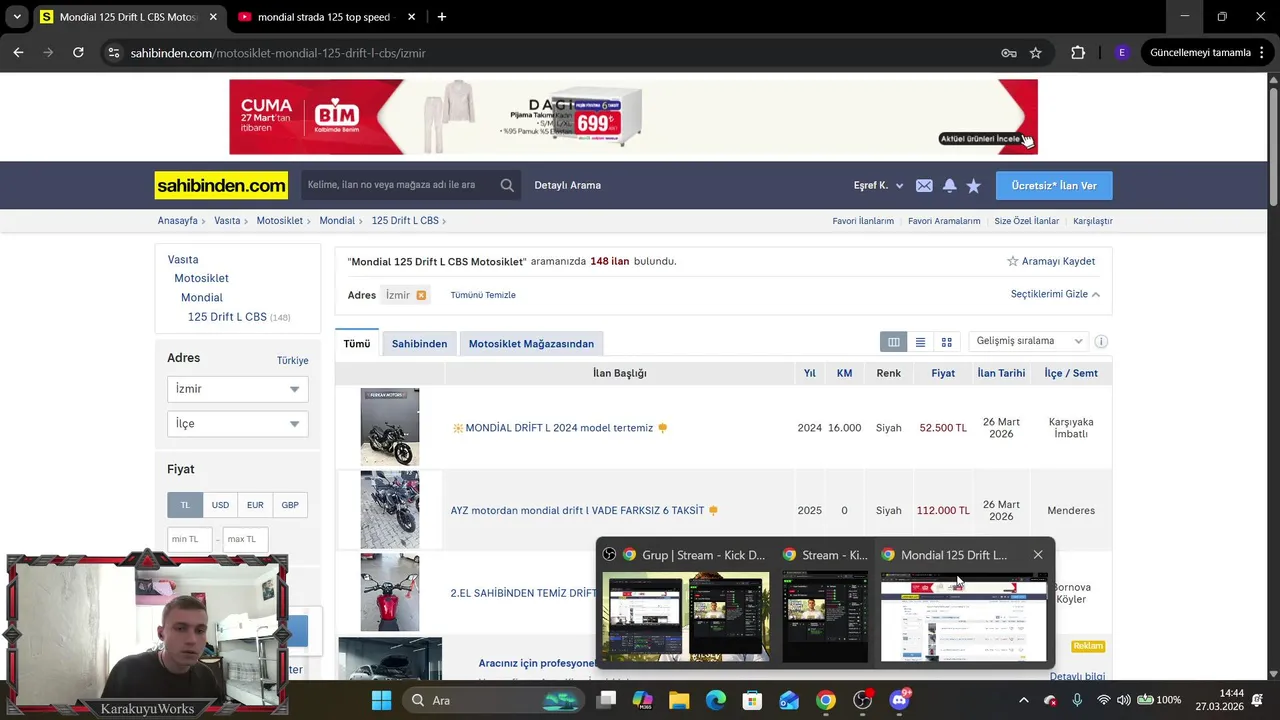The image size is (1280, 720).
Task: Open the İzmir city dropdown
Action: (x=238, y=389)
